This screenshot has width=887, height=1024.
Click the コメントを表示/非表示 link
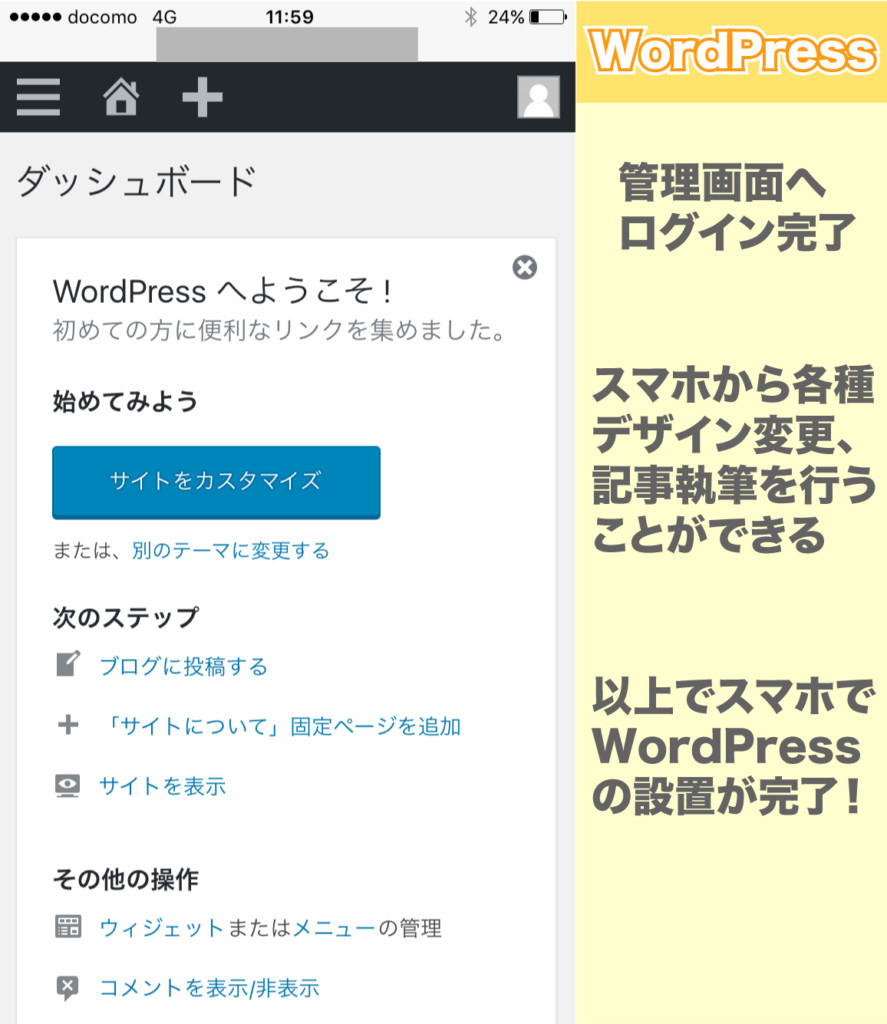(x=209, y=987)
